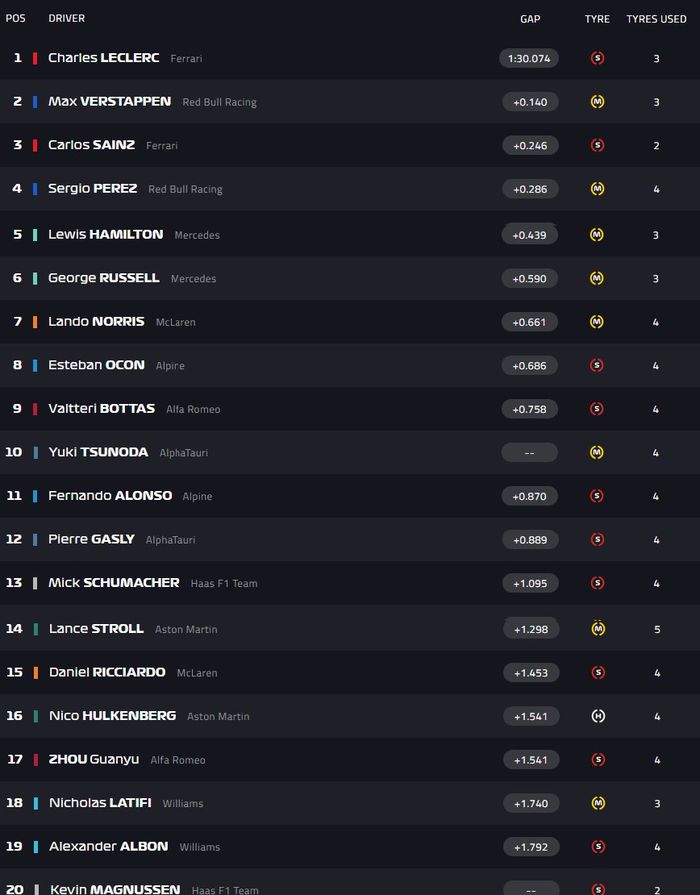Select Sainz's soft tyre icon
The height and width of the screenshot is (895, 700).
coord(598,145)
